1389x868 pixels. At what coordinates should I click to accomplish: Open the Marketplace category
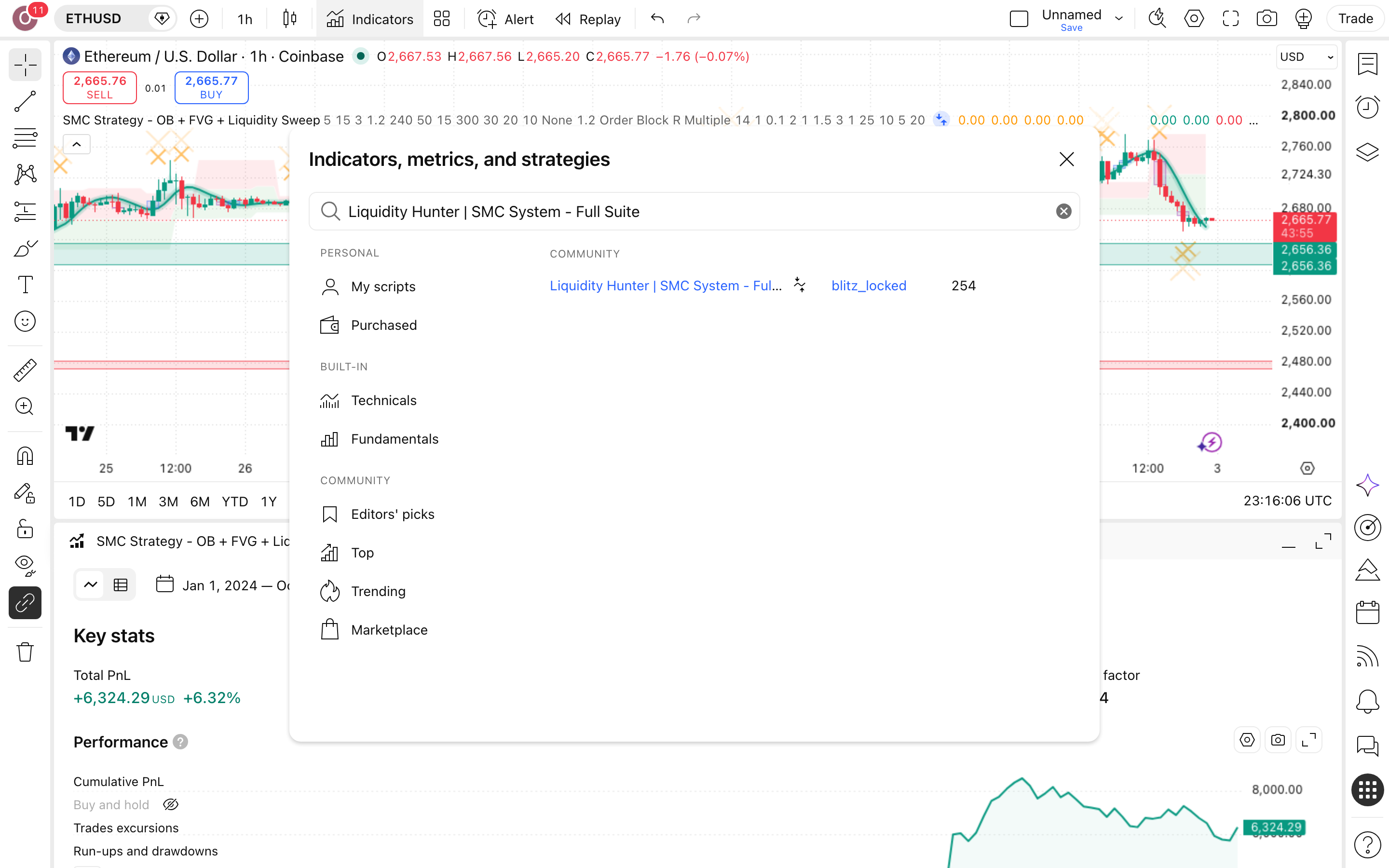[374, 630]
